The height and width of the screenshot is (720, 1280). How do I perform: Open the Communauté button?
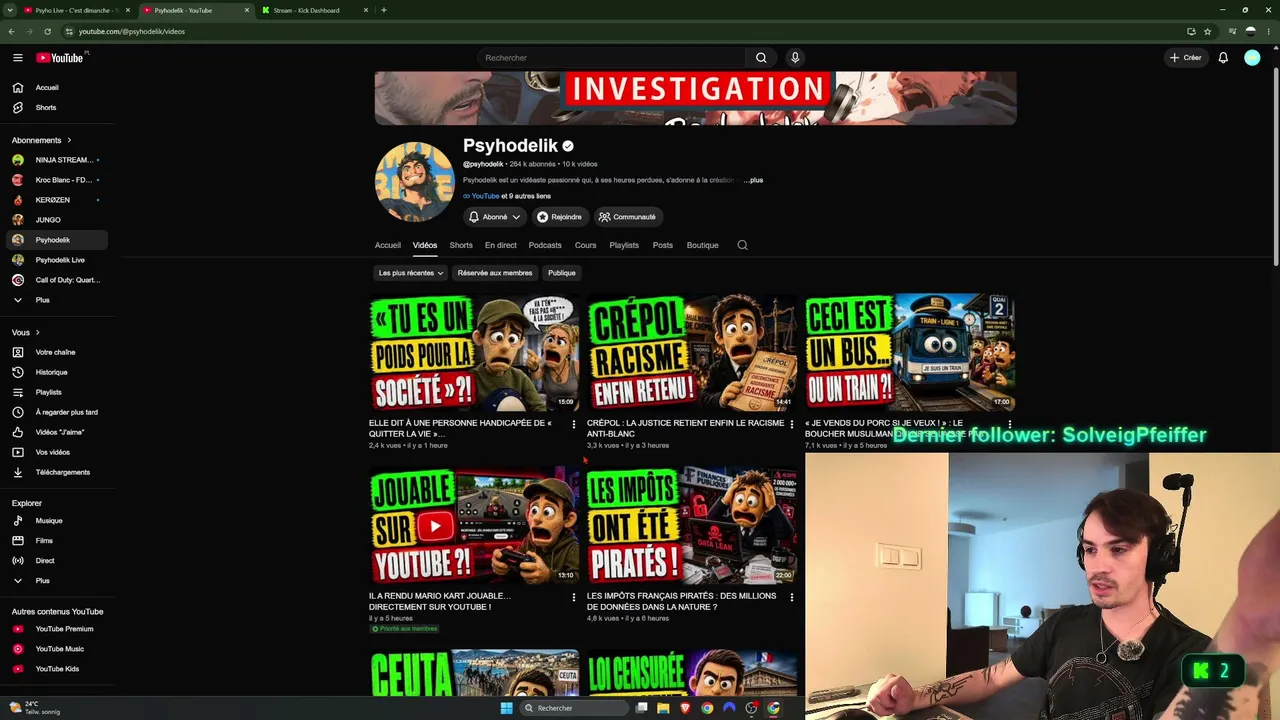[x=627, y=217]
